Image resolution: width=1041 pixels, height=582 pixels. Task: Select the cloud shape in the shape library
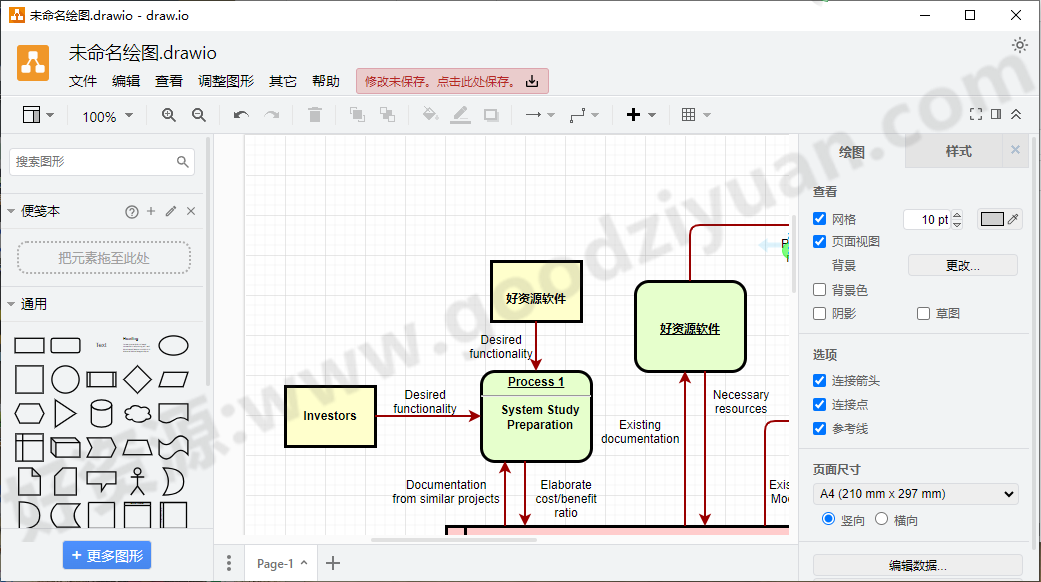click(139, 414)
